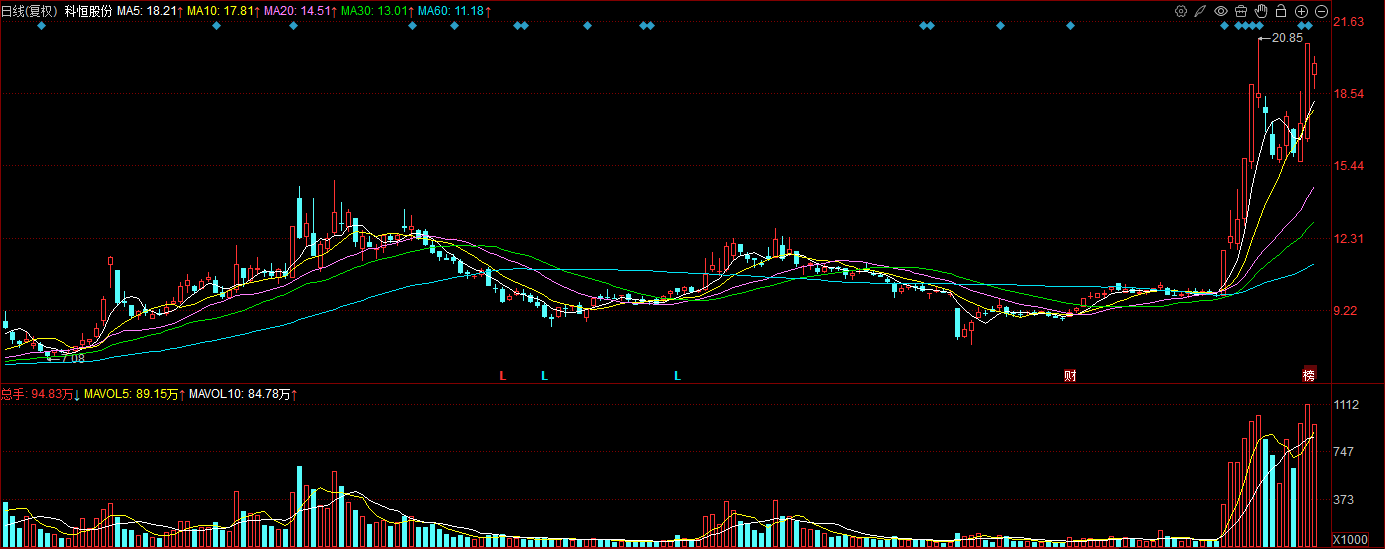This screenshot has width=1385, height=549.
Task: Click the 373 volume axis value
Action: point(1345,499)
